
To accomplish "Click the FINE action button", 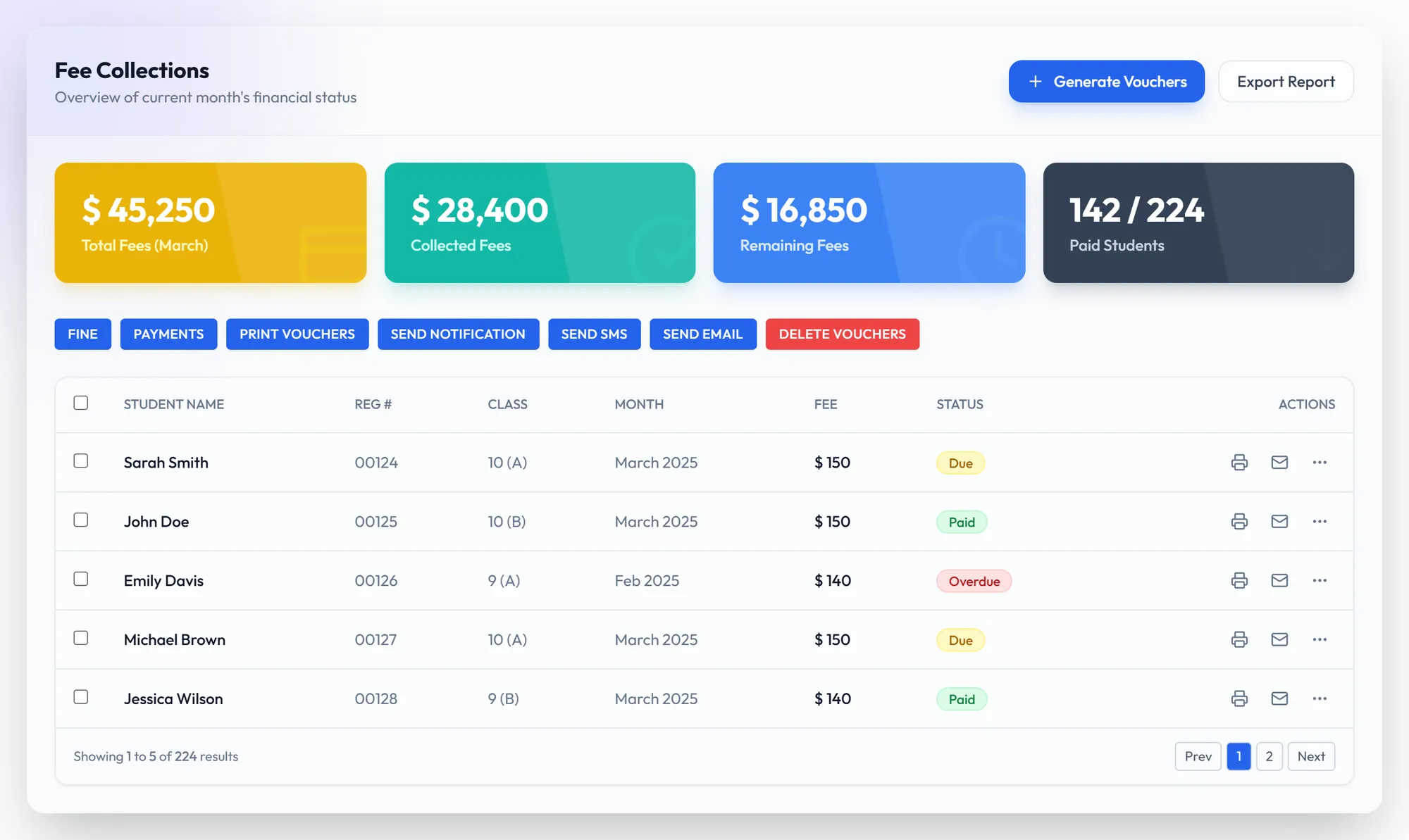I will pyautogui.click(x=83, y=334).
